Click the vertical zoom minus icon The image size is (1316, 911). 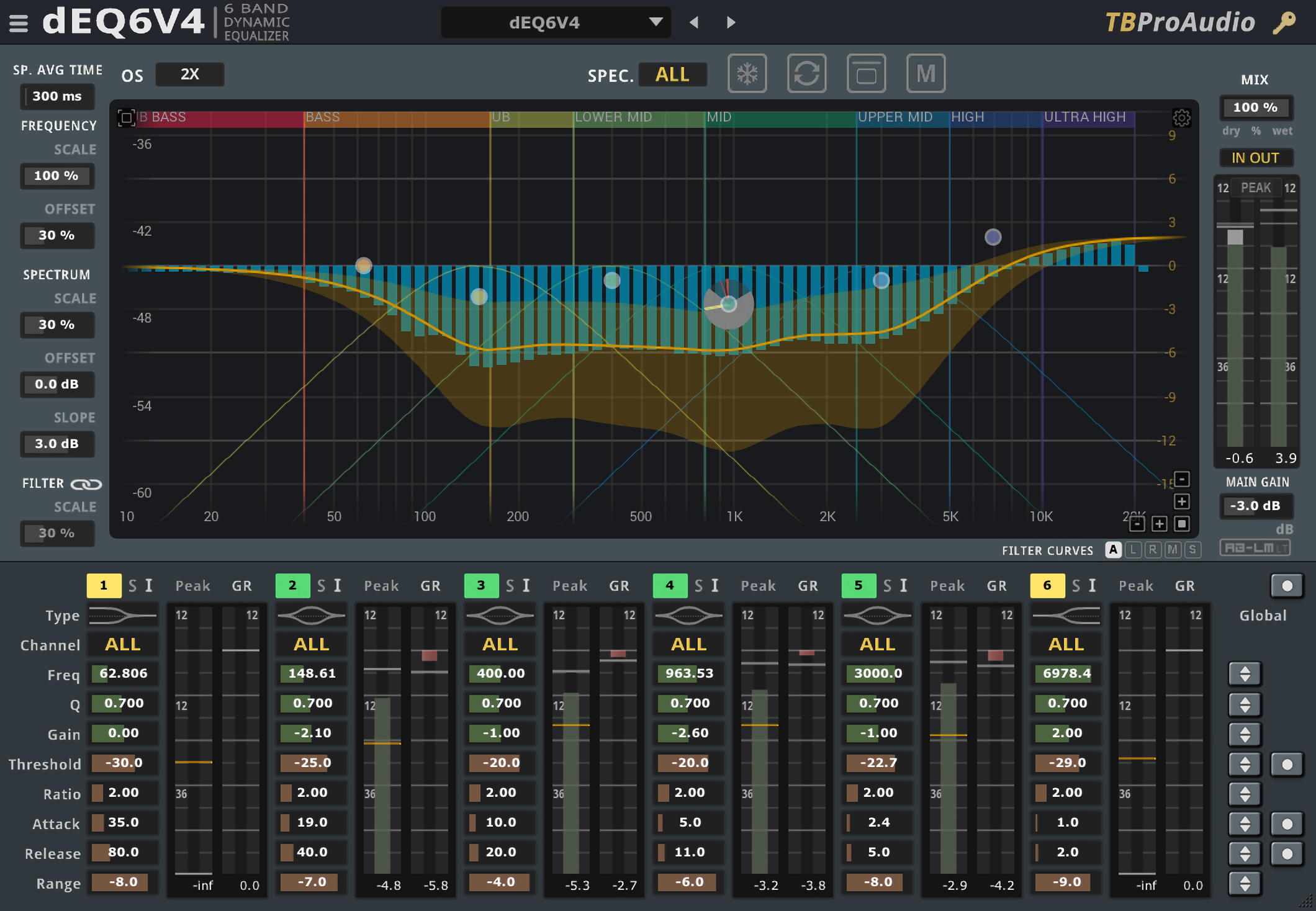coord(1182,480)
